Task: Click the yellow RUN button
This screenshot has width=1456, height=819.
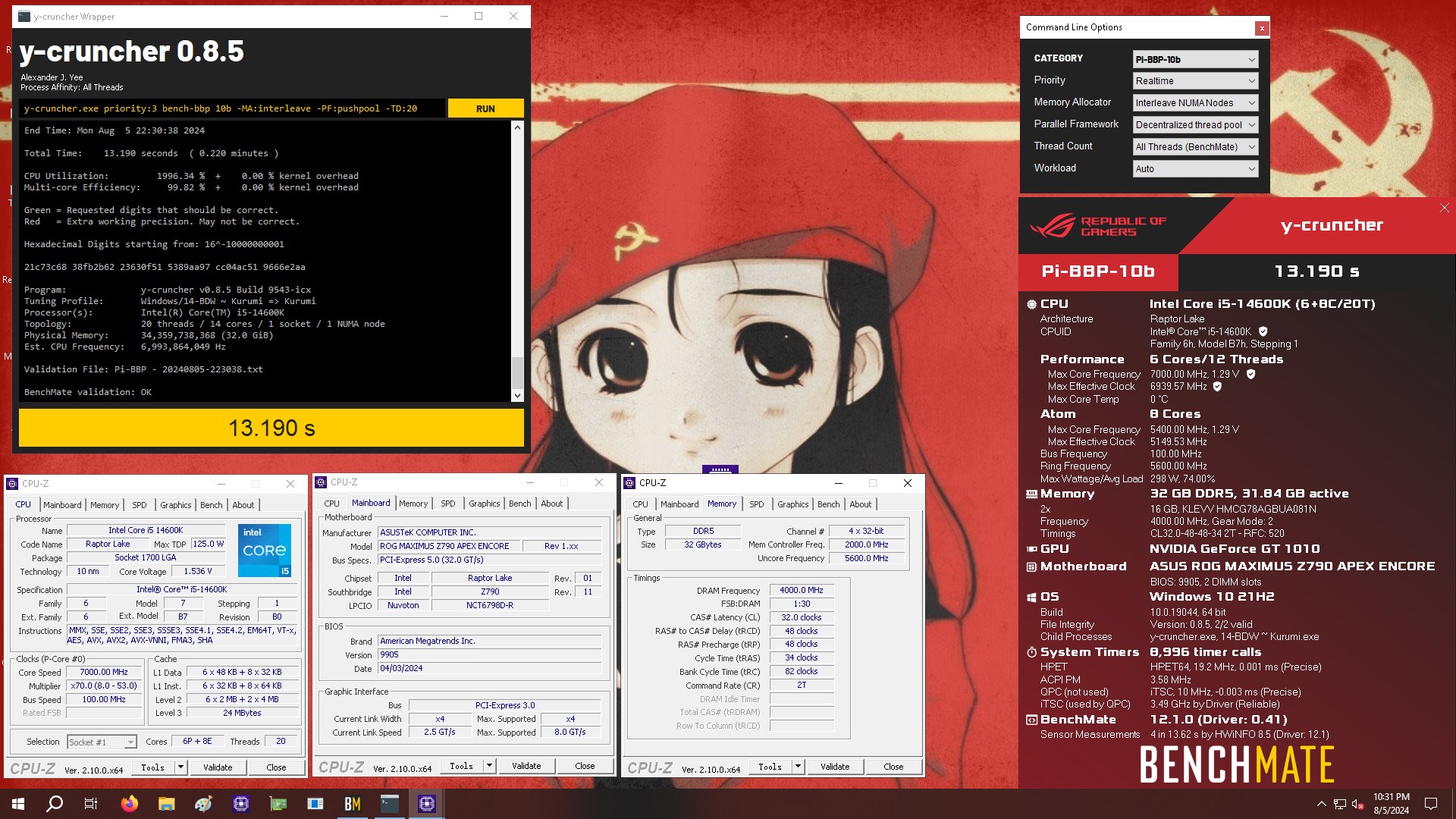Action: 485,108
